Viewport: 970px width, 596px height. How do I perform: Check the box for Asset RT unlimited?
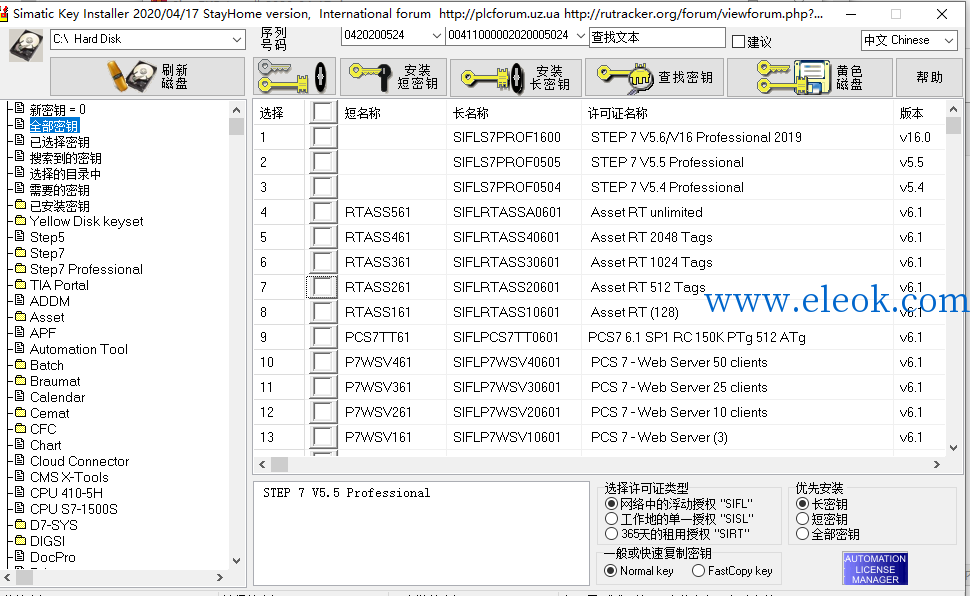(x=323, y=212)
